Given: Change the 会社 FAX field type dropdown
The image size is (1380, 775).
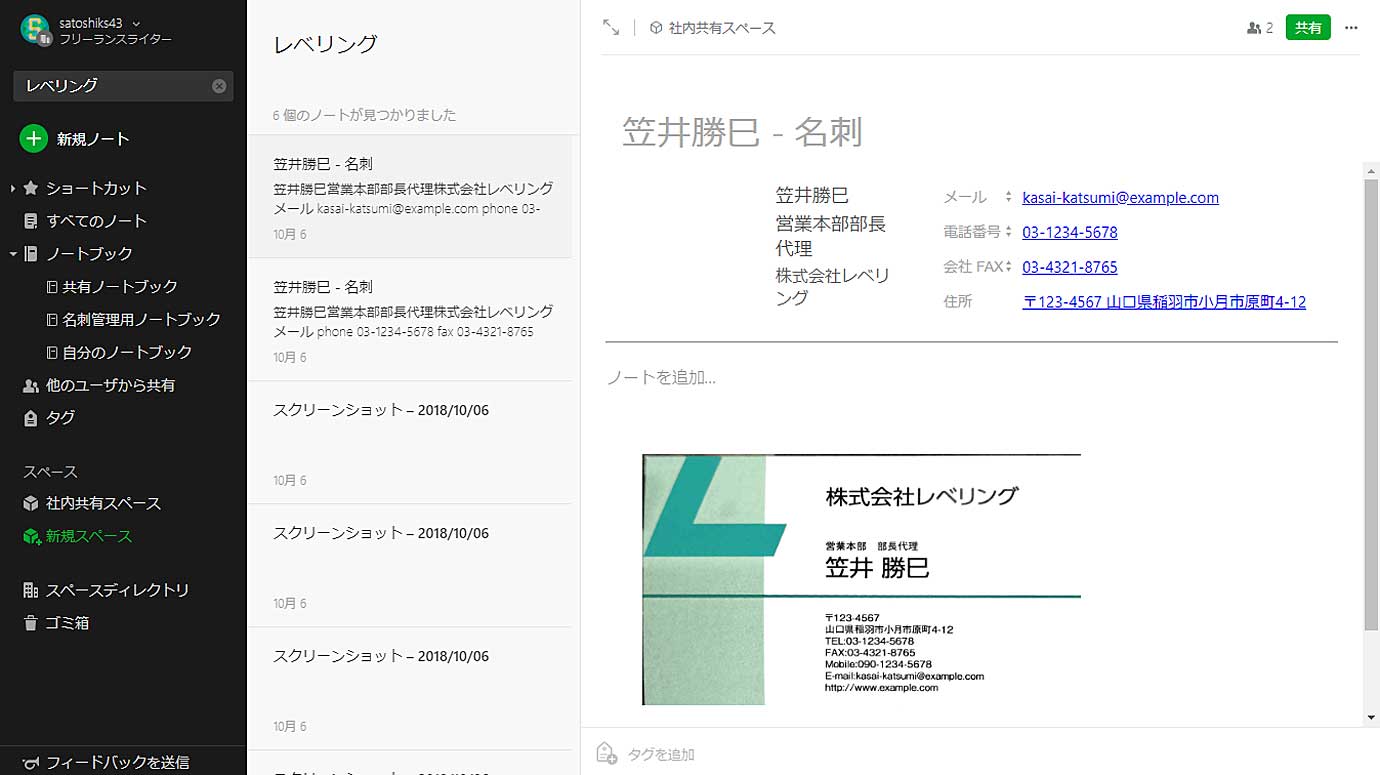Looking at the screenshot, I should click(1009, 267).
